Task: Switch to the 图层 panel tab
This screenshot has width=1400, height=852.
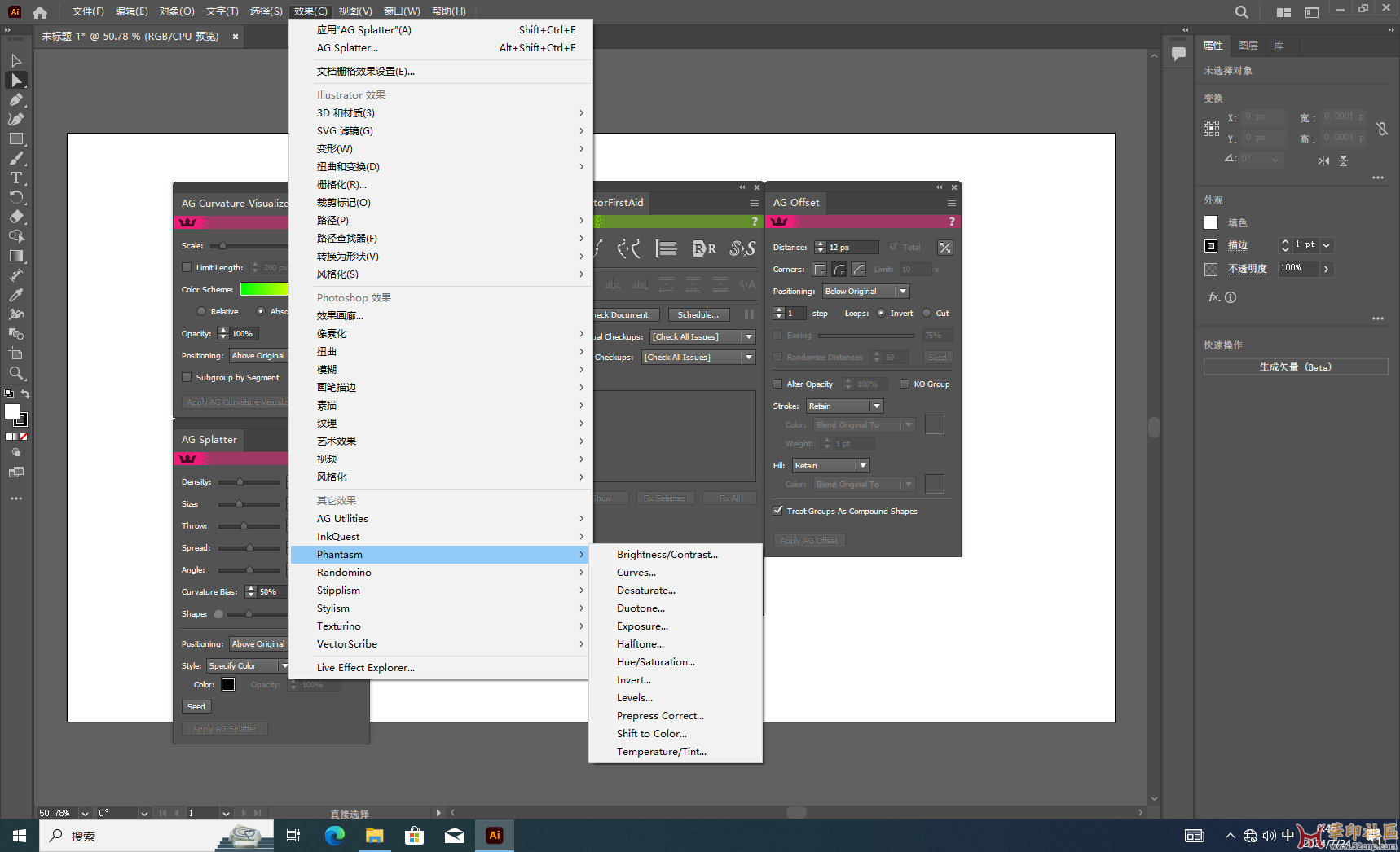Action: [1248, 46]
